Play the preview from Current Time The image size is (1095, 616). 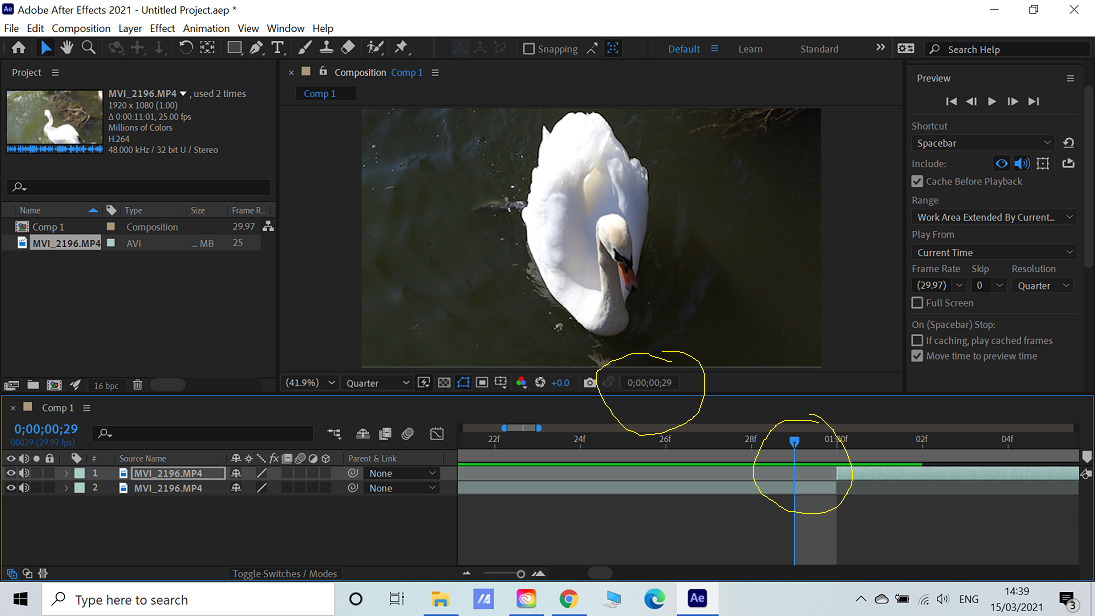pyautogui.click(x=991, y=100)
